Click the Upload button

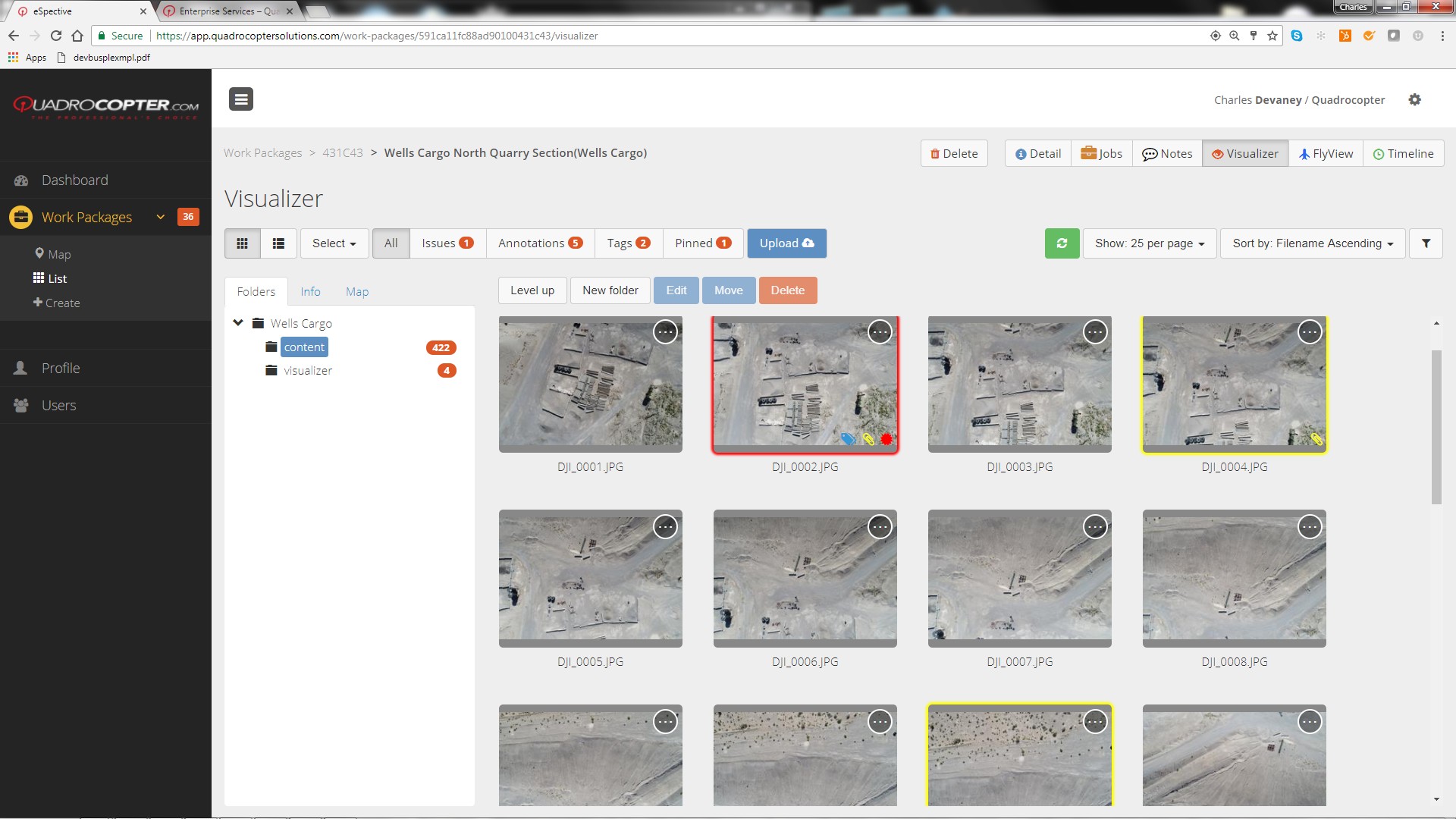pyautogui.click(x=786, y=243)
